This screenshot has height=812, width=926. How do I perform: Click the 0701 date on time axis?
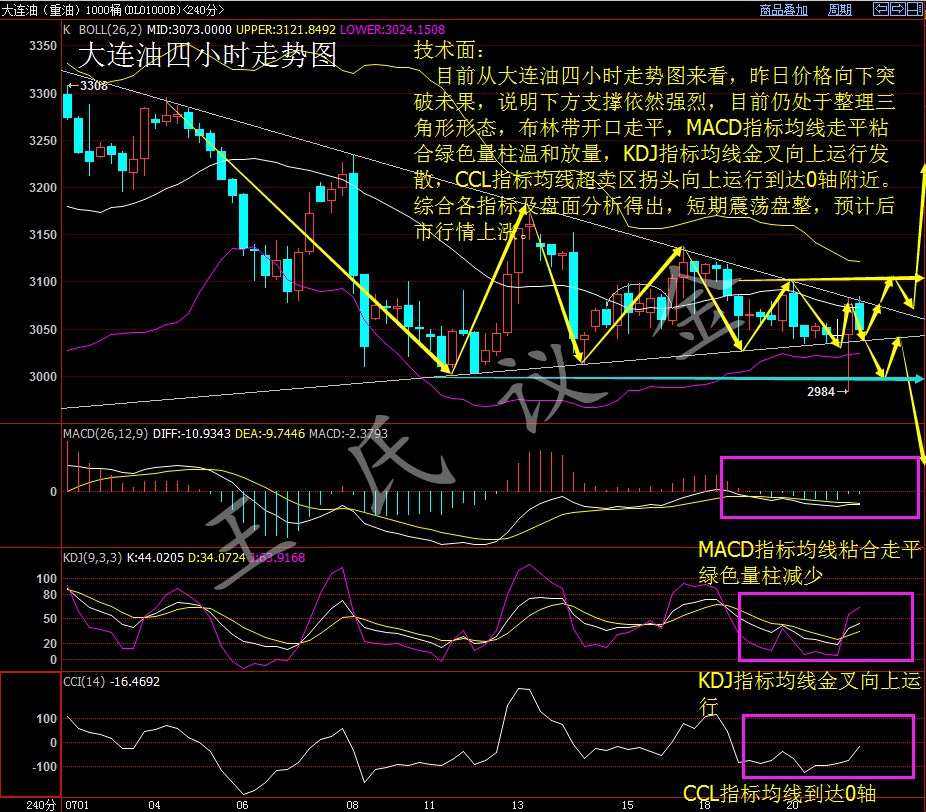click(74, 804)
